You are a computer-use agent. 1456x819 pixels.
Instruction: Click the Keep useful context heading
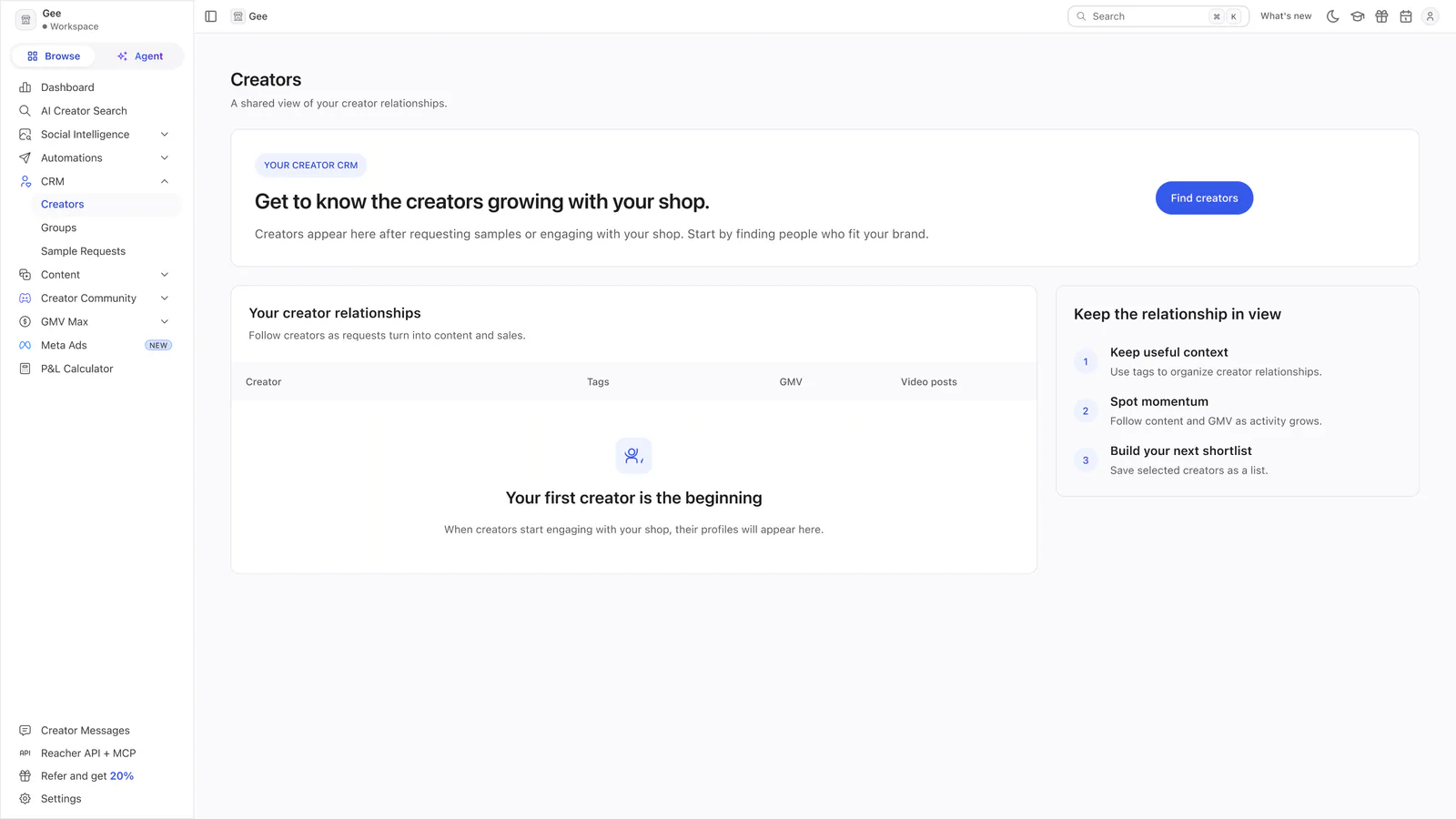(x=1169, y=352)
